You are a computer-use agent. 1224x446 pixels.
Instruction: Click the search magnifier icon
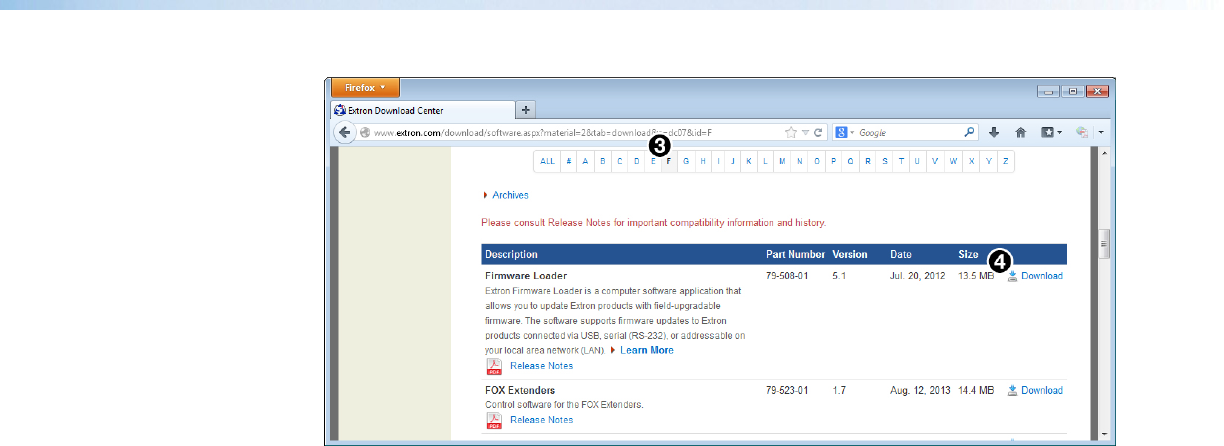coord(969,131)
